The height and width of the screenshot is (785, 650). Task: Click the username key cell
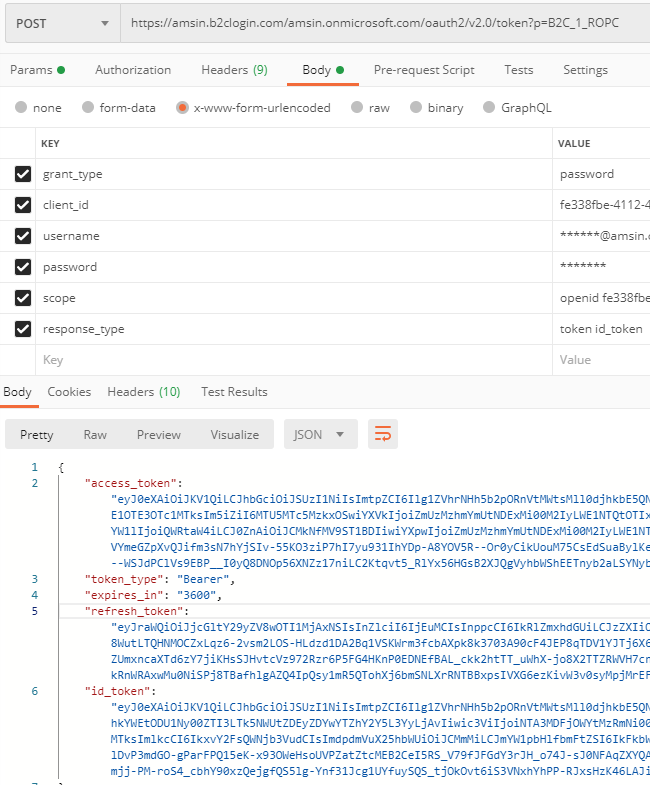(294, 236)
